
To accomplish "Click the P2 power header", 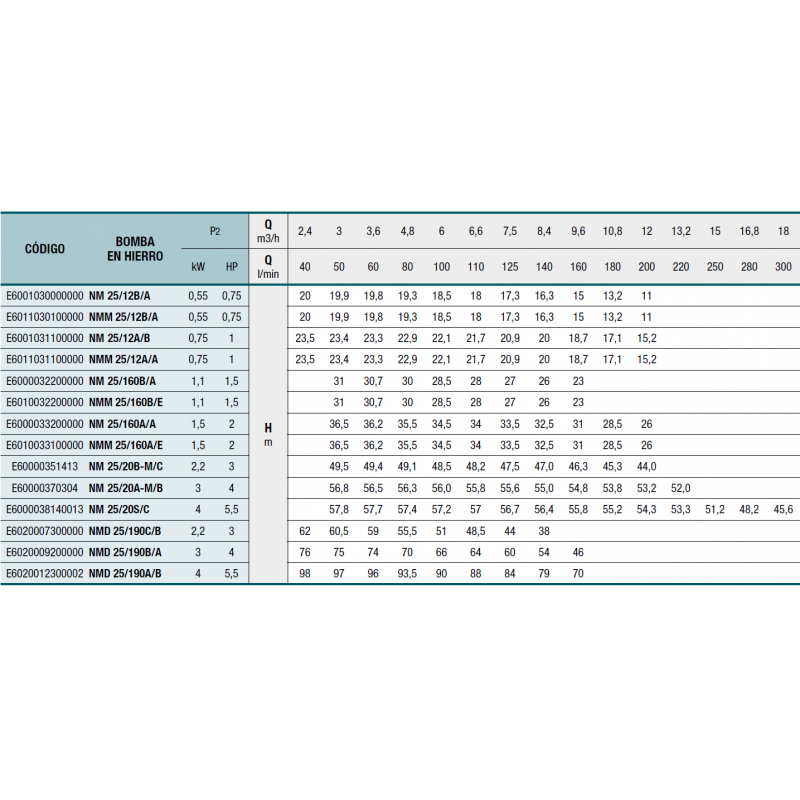I will click(x=214, y=231).
